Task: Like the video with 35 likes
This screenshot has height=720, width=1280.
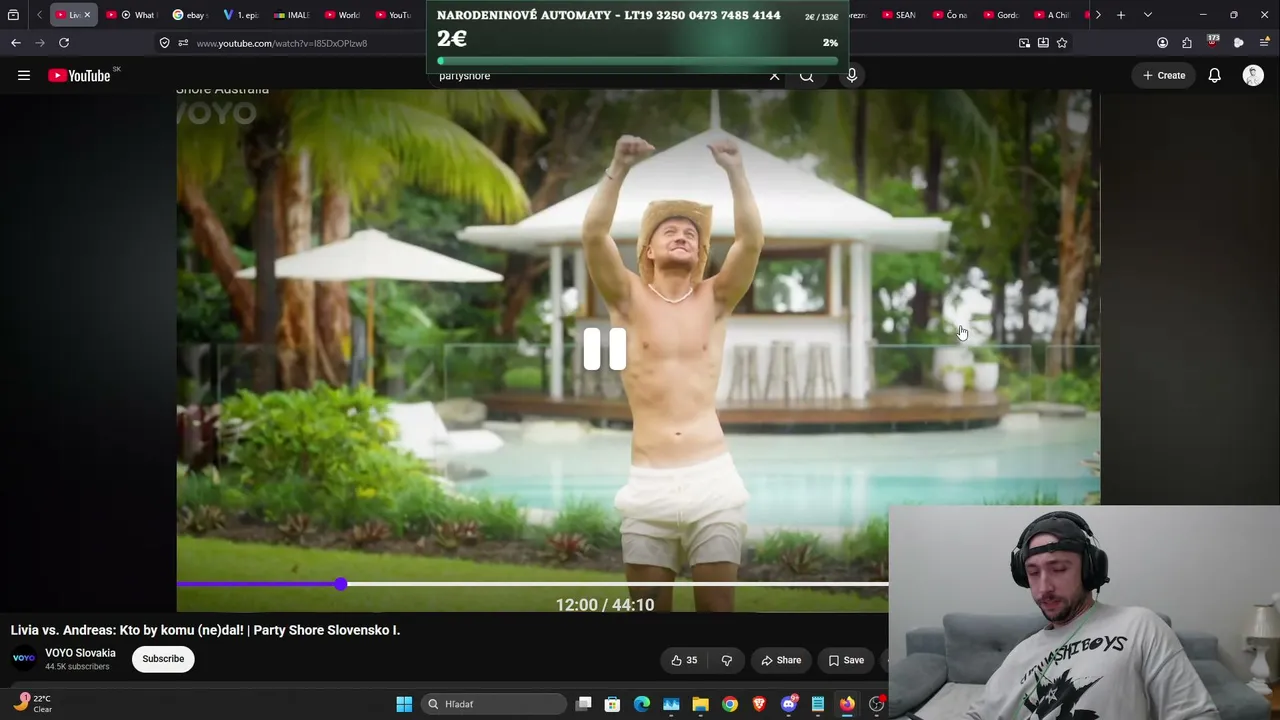Action: tap(685, 660)
